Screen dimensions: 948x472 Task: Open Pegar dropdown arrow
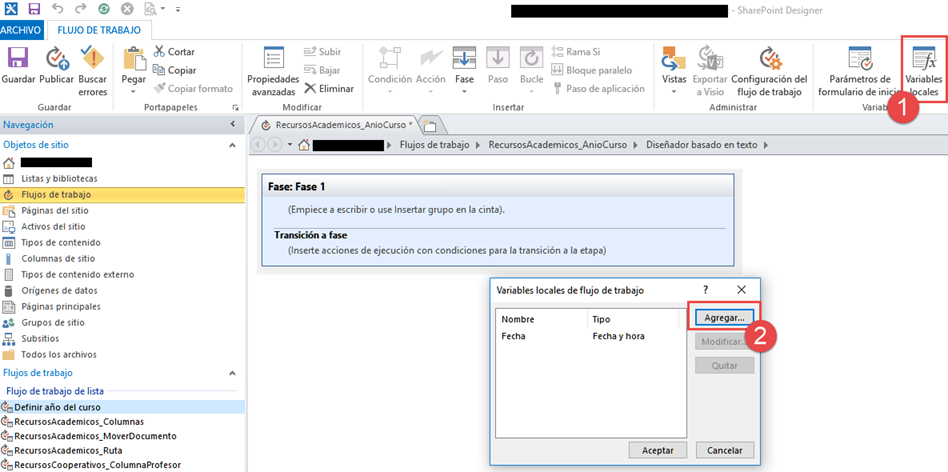pos(133,92)
